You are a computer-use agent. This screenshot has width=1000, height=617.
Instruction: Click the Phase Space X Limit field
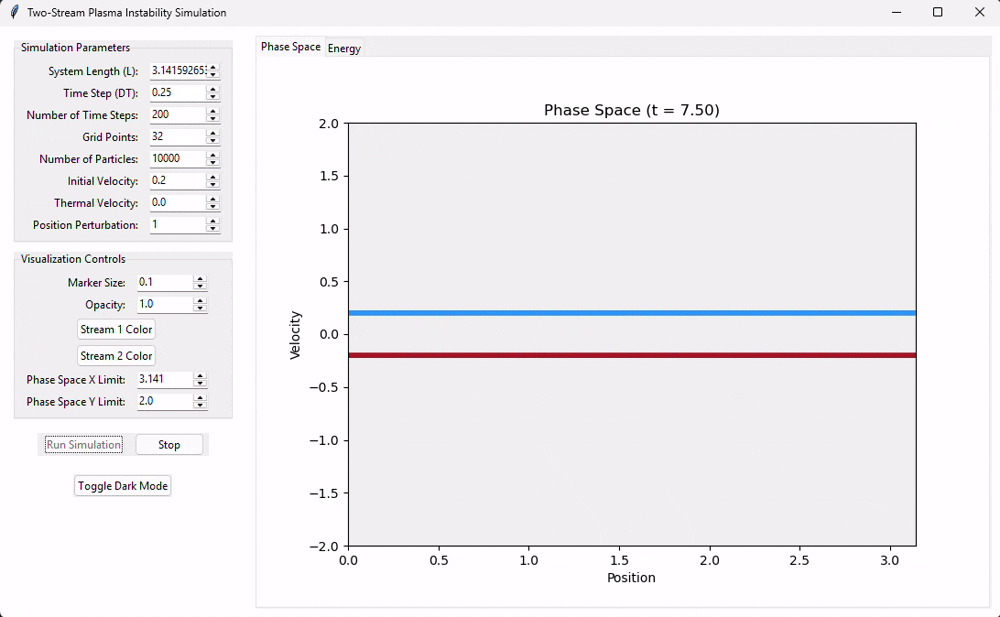pos(165,379)
